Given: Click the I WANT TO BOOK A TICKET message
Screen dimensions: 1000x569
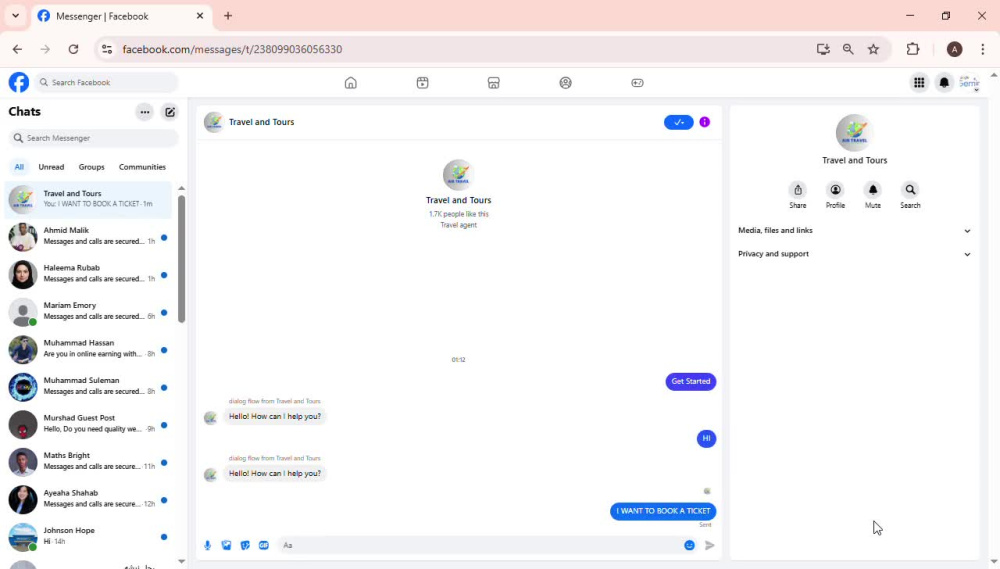Looking at the screenshot, I should (x=663, y=511).
